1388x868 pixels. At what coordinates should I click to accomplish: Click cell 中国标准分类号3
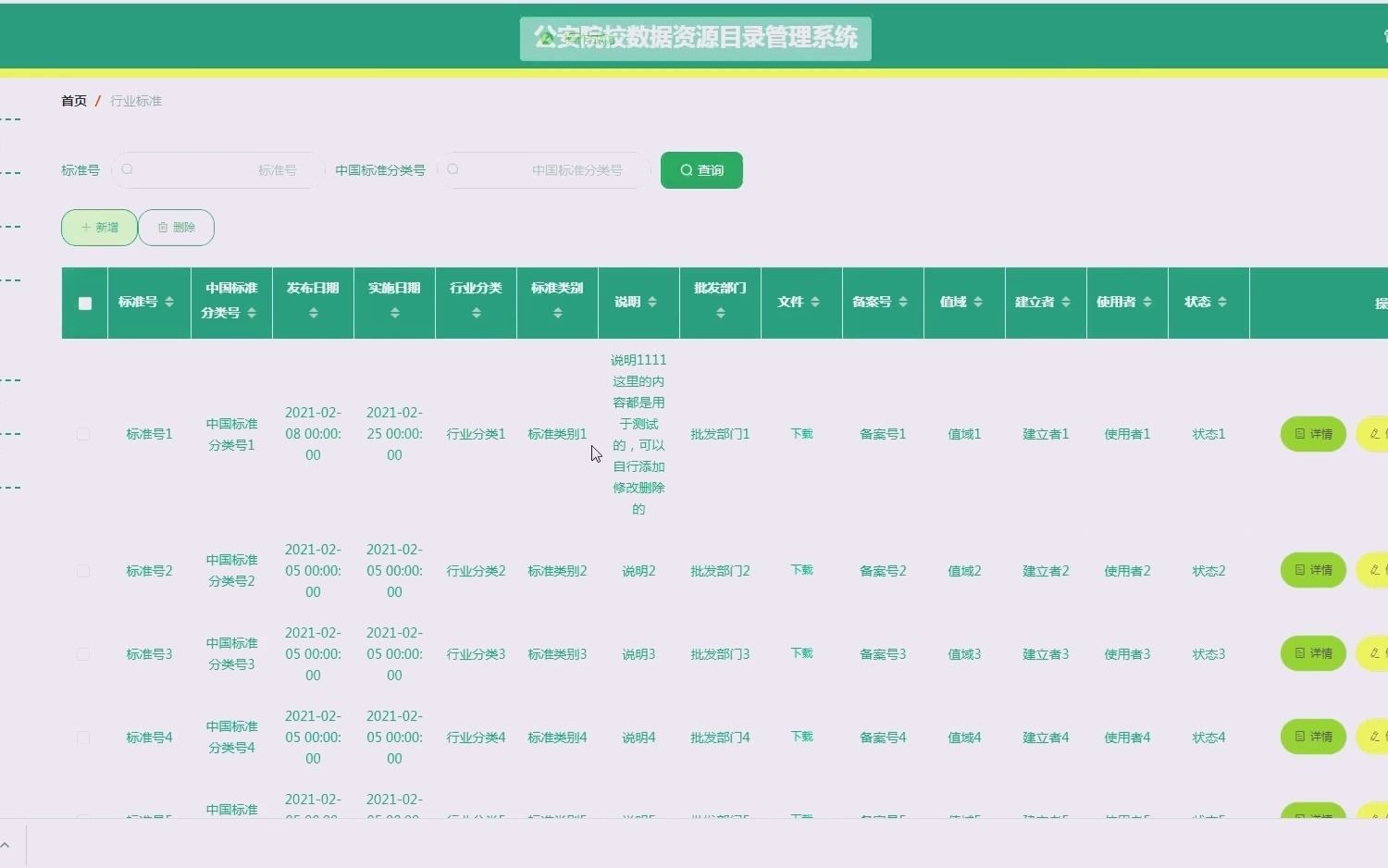231,653
